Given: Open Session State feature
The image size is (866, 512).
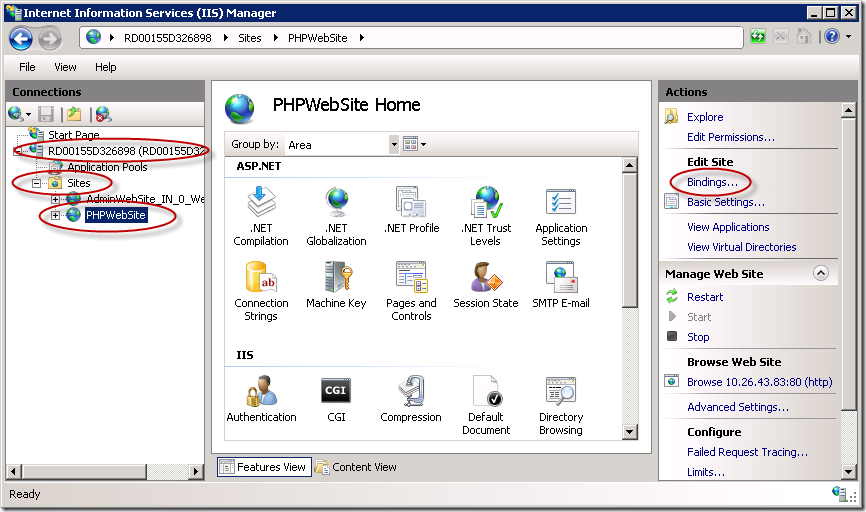Looking at the screenshot, I should coord(486,285).
